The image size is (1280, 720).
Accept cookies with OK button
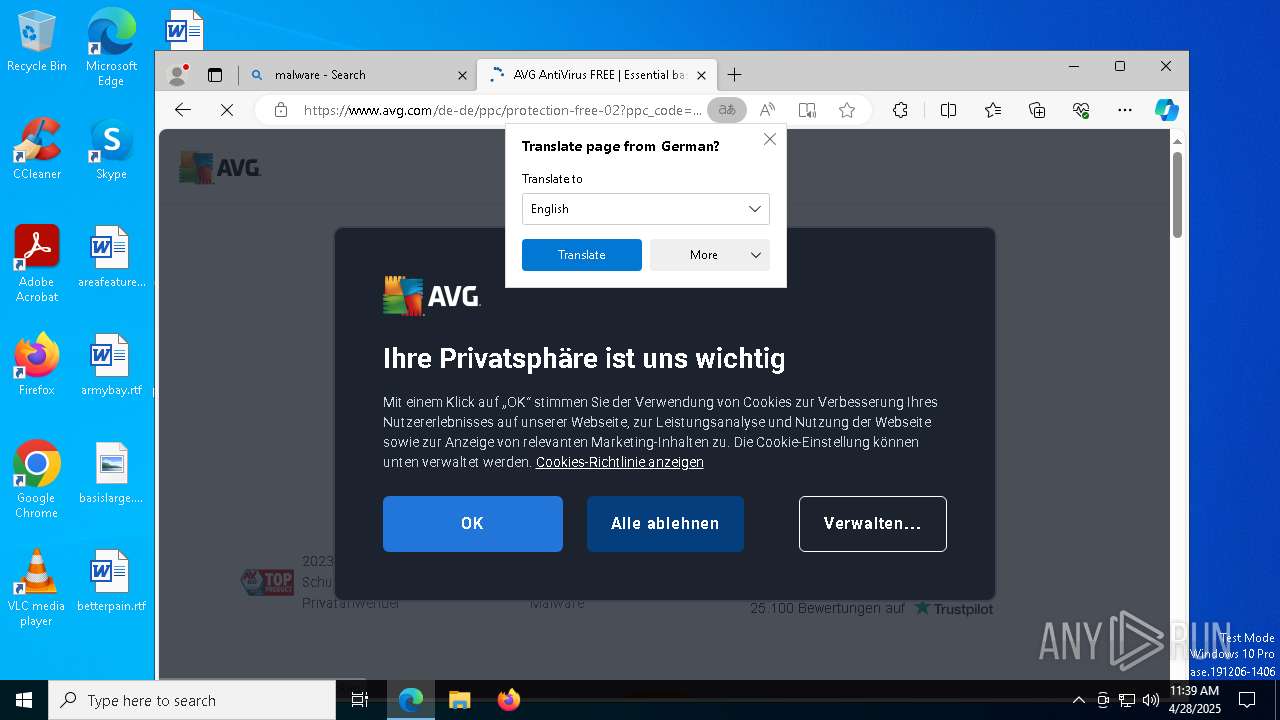[472, 524]
